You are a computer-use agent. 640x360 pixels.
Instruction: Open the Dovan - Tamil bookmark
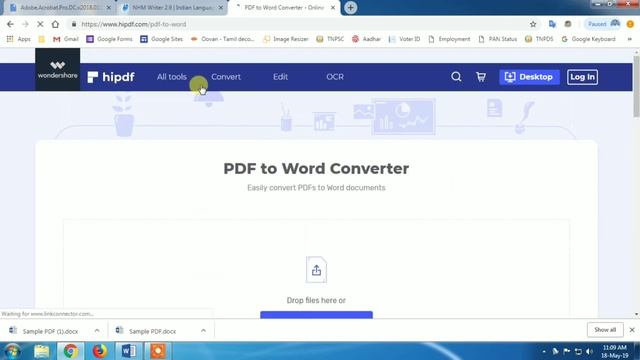[222, 39]
